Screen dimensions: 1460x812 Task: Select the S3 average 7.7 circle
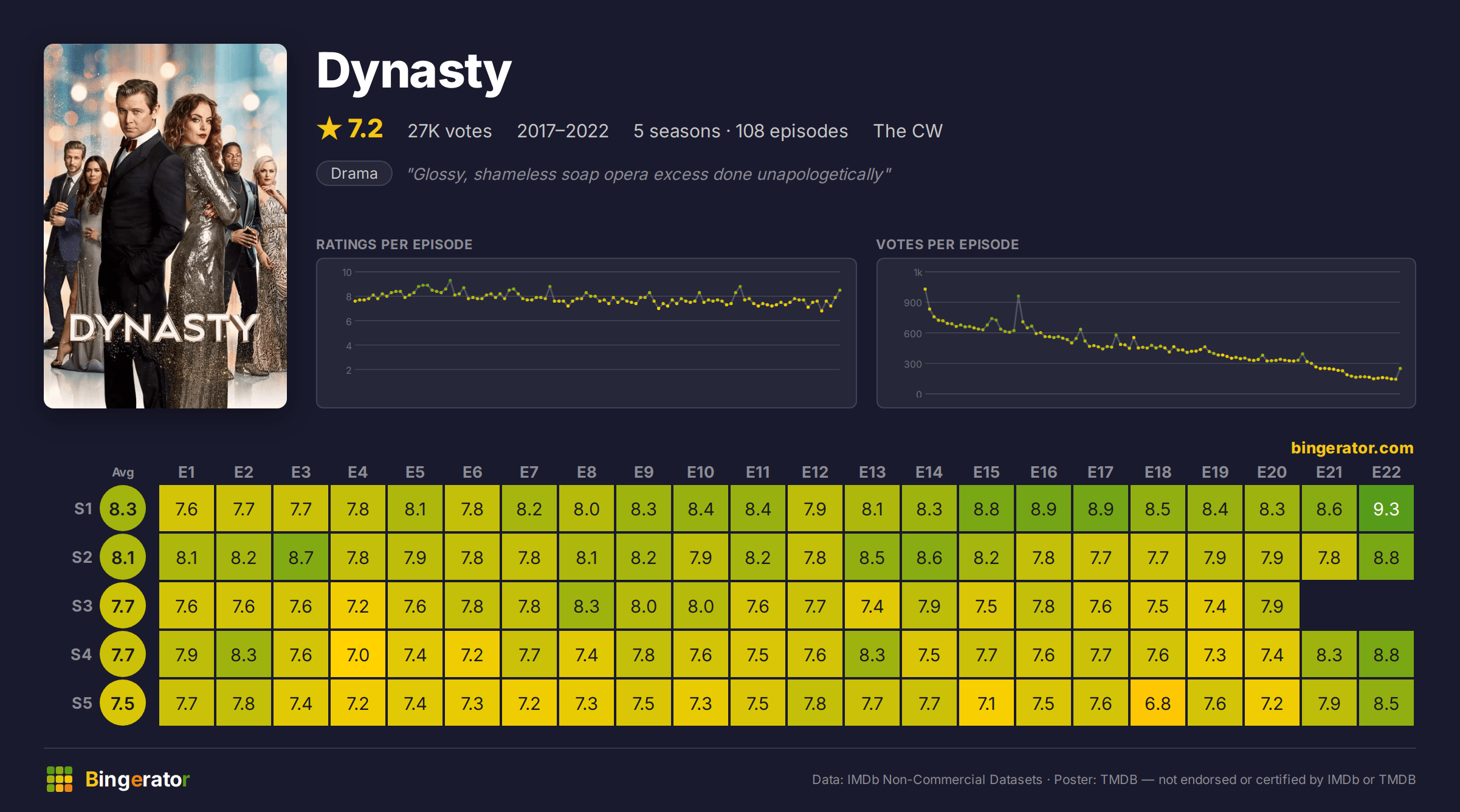tap(123, 606)
